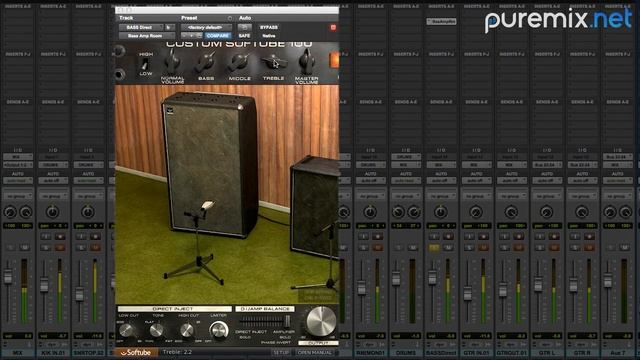This screenshot has height=360, width=640.
Task: Select the microphone in front of the large cabinet
Action: pos(207,205)
